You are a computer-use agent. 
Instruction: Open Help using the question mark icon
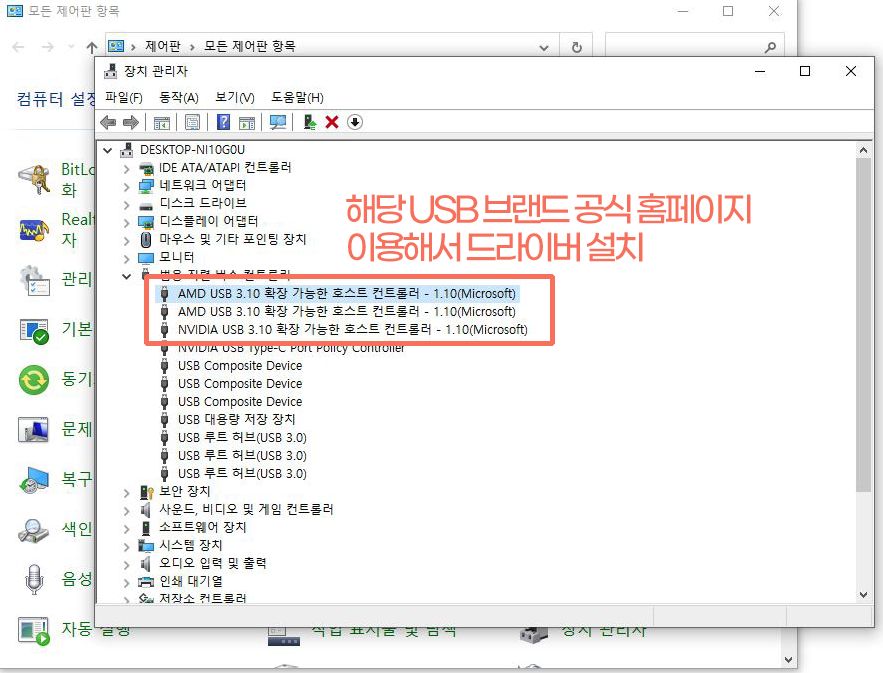223,122
